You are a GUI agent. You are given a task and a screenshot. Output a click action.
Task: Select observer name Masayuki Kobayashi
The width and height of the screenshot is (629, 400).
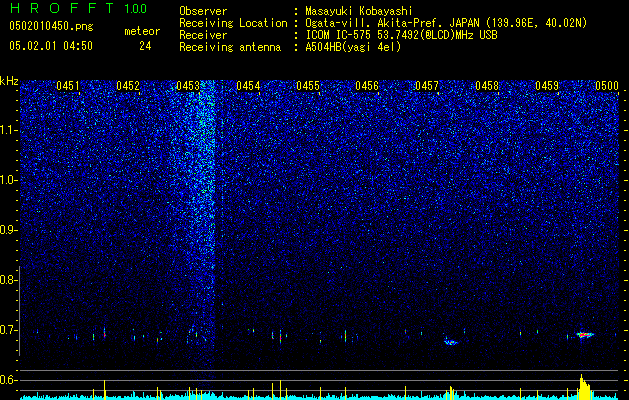tap(359, 11)
